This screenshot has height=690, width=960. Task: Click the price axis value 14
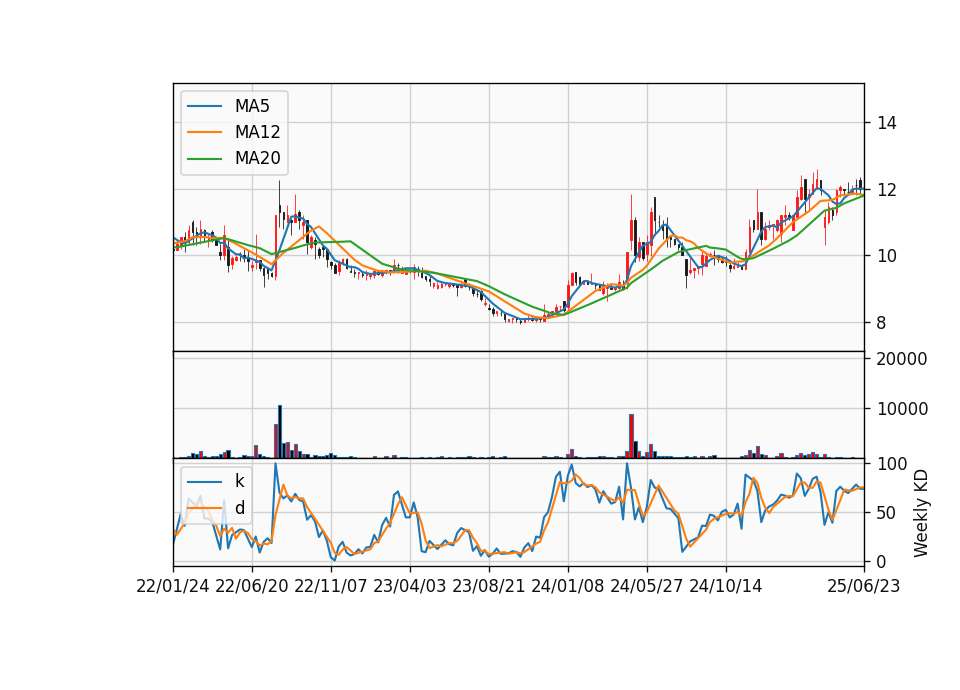(887, 123)
